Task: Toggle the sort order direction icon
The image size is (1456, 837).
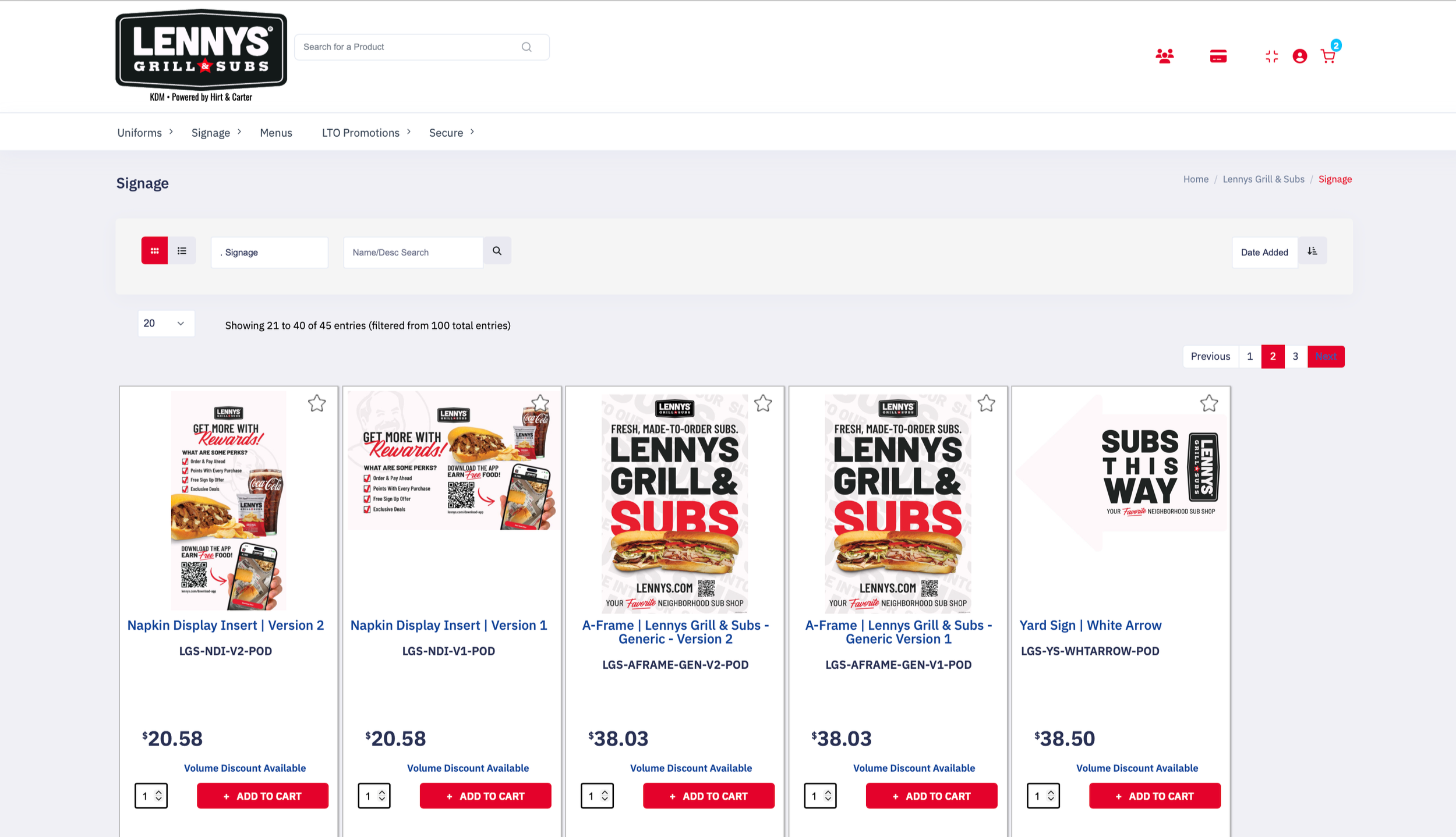Action: pyautogui.click(x=1312, y=251)
